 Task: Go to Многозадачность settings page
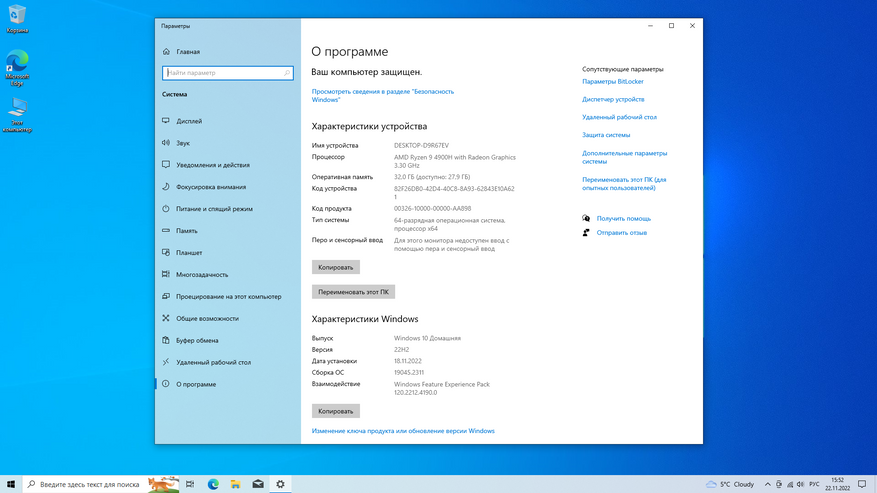pyautogui.click(x=228, y=274)
